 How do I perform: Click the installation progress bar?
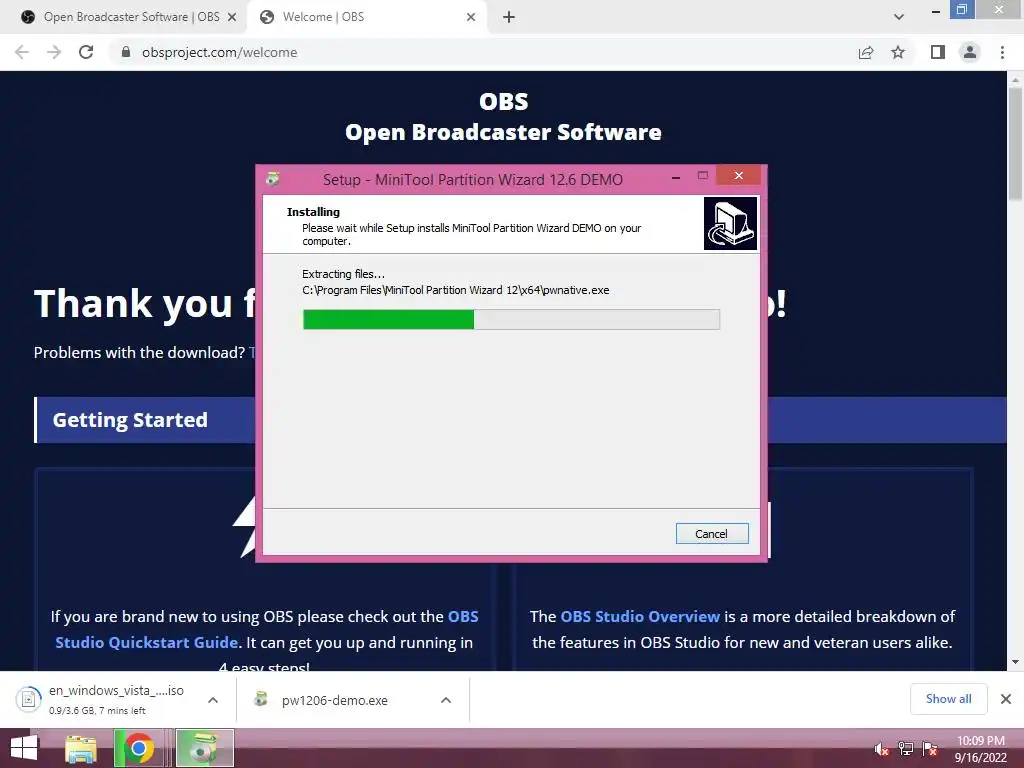coord(511,319)
